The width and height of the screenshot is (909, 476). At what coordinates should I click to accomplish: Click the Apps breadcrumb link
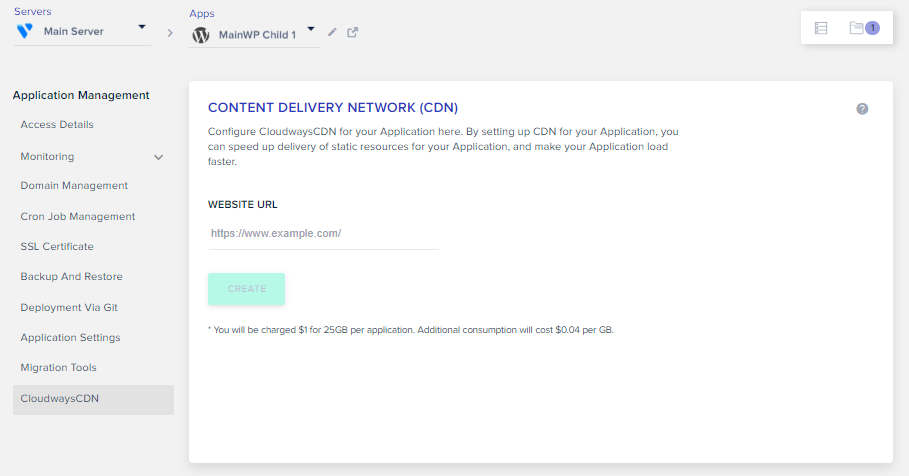pyautogui.click(x=202, y=13)
